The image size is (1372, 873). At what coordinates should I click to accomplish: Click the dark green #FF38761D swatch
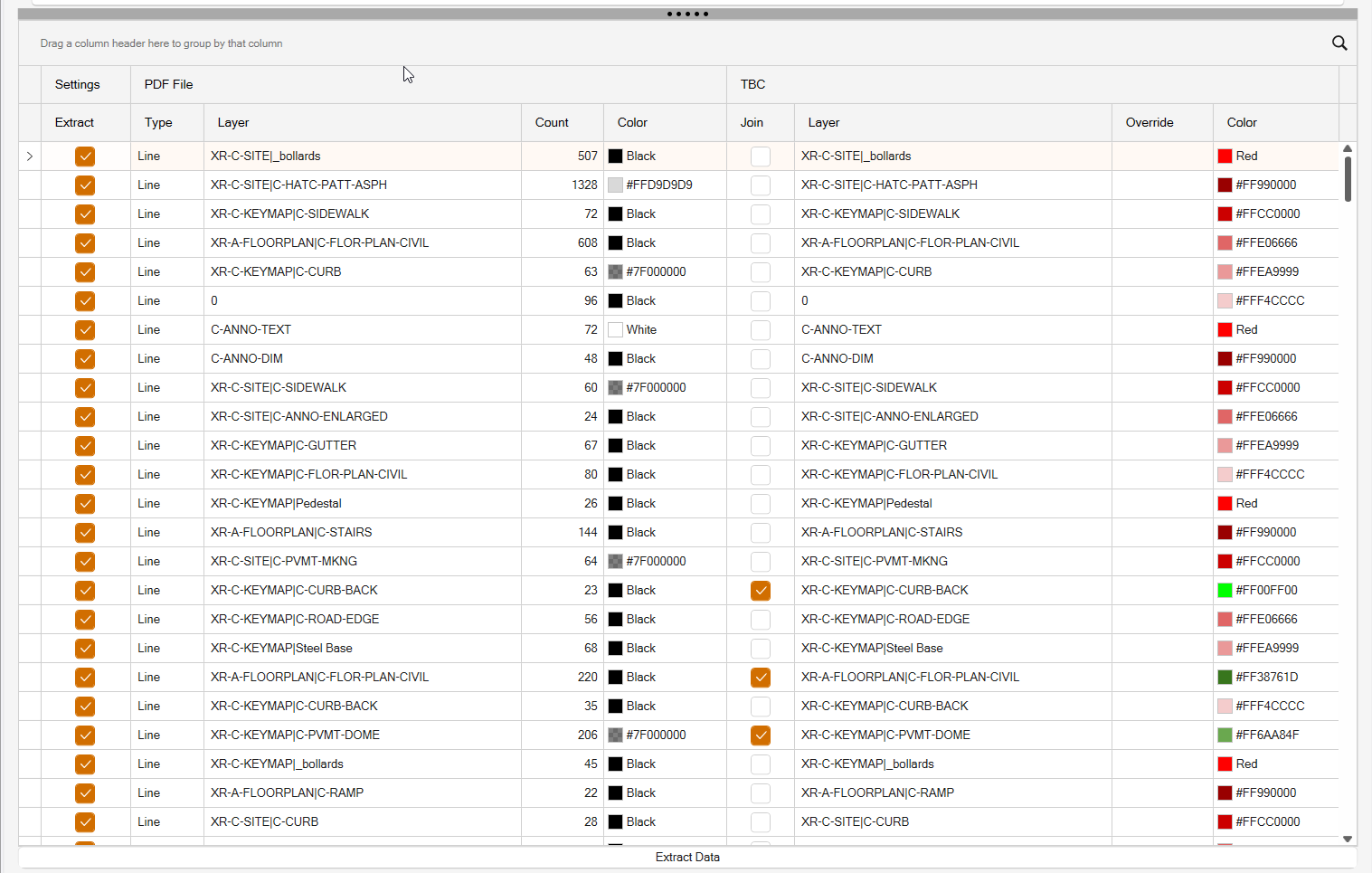1225,678
